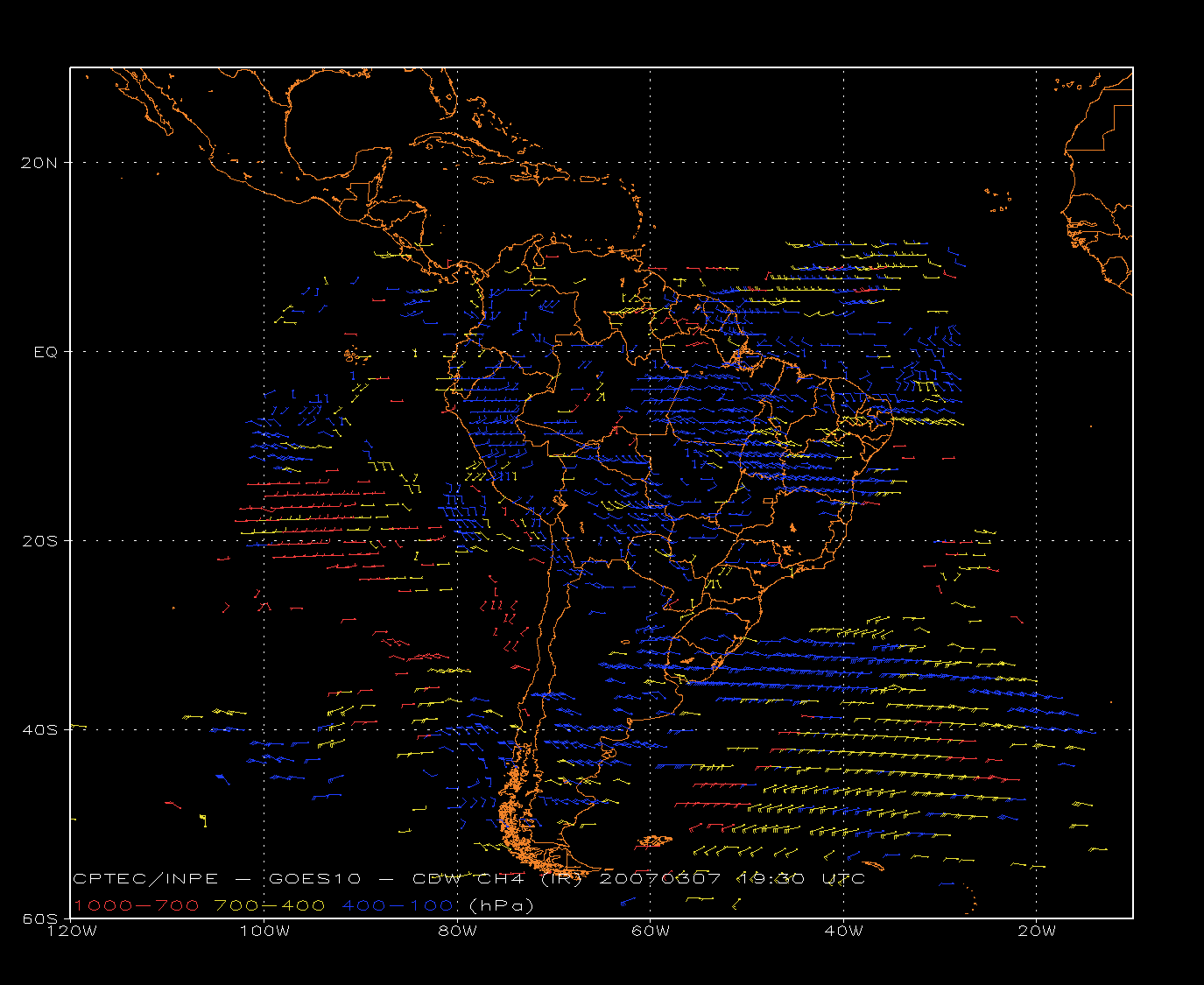
Task: Click the 20S latitude label
Action: point(41,540)
